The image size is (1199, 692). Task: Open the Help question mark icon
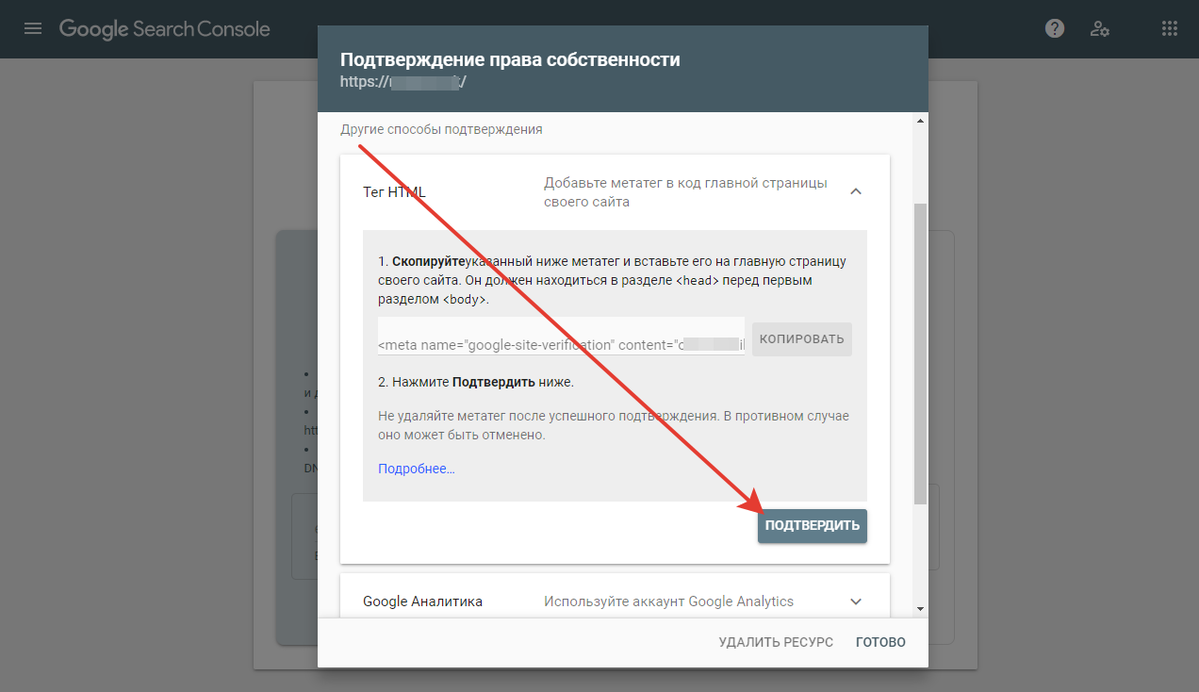(x=1054, y=29)
